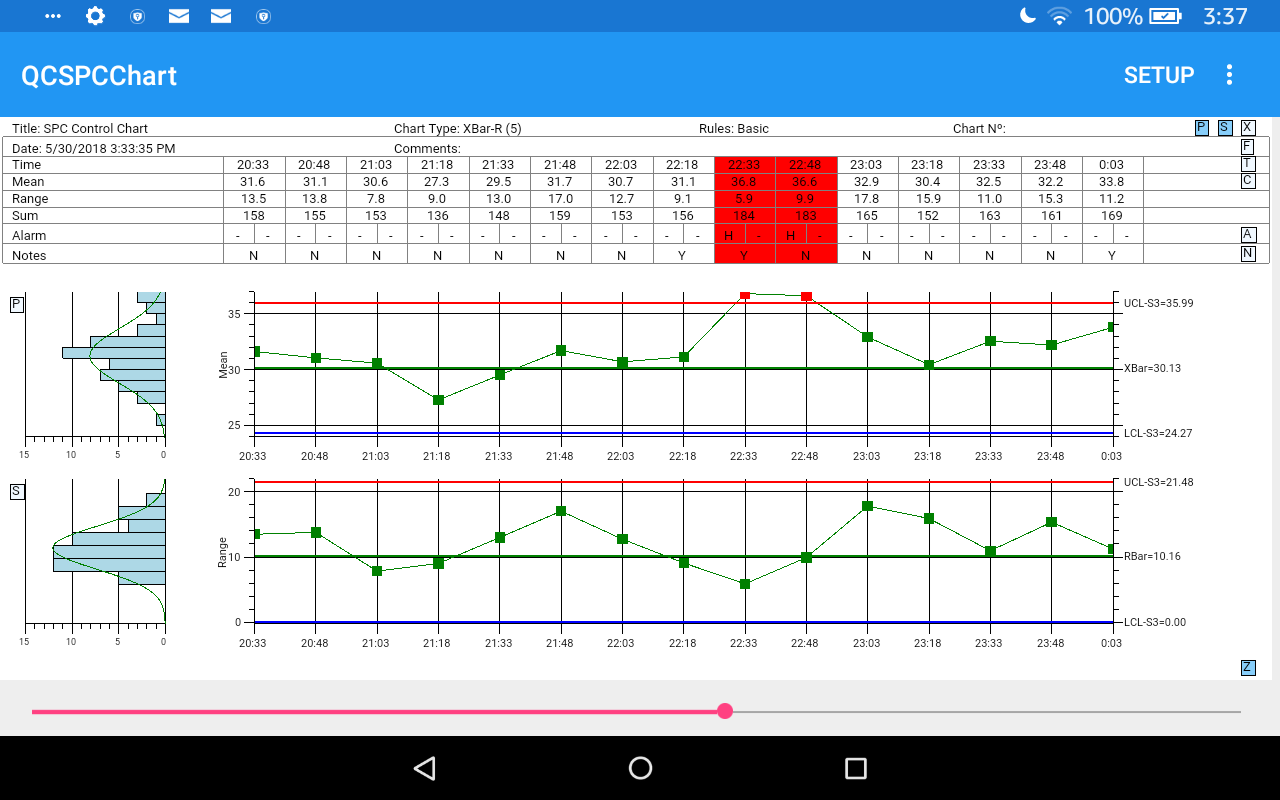Open the three-dot overflow menu

click(1229, 74)
